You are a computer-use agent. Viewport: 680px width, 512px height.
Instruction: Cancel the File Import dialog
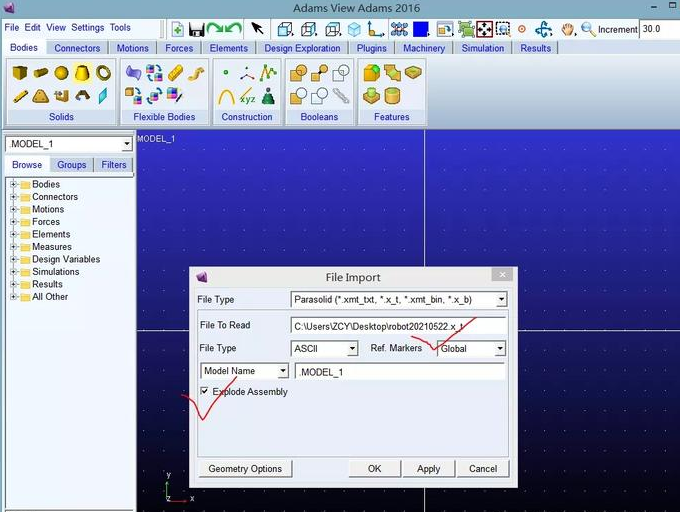click(x=483, y=469)
